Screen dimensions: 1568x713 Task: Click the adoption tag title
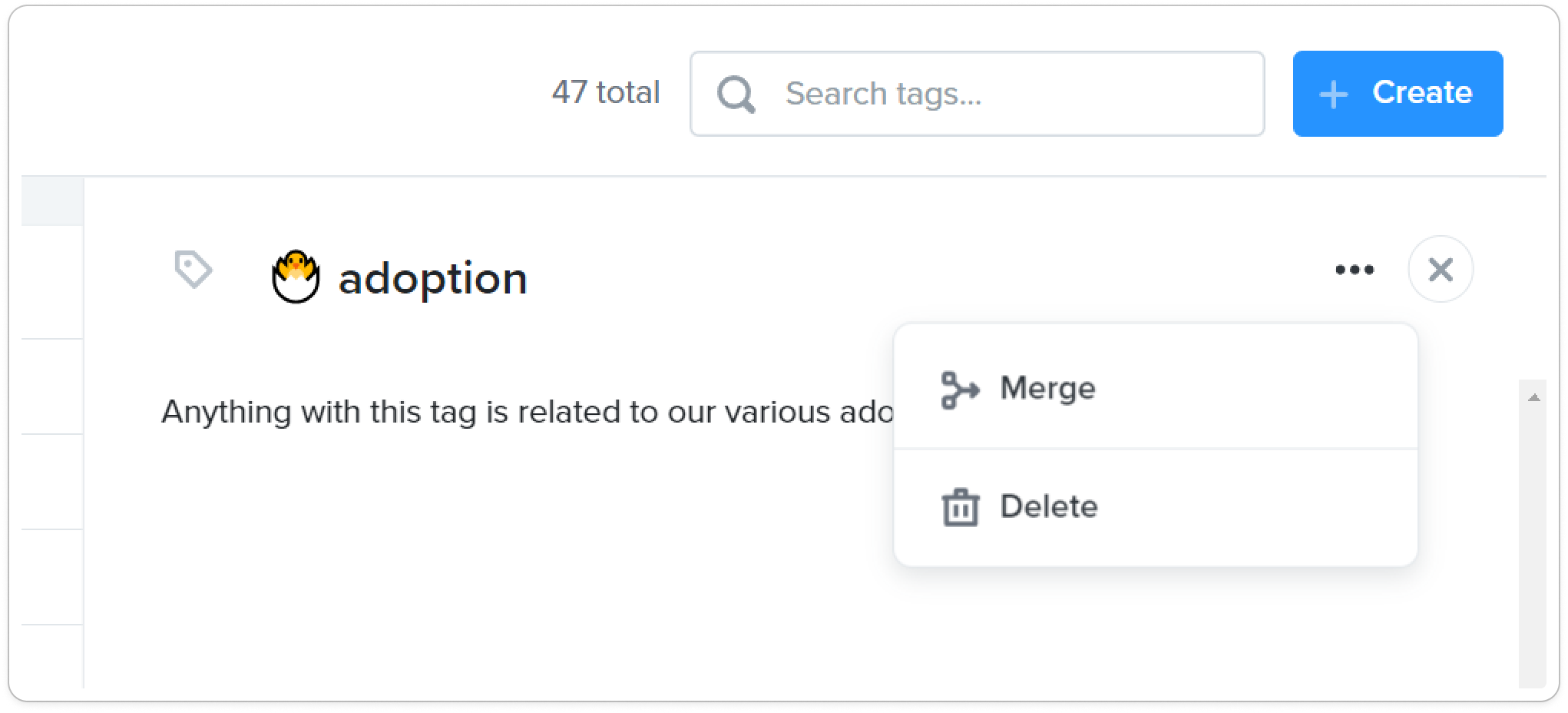pos(432,278)
